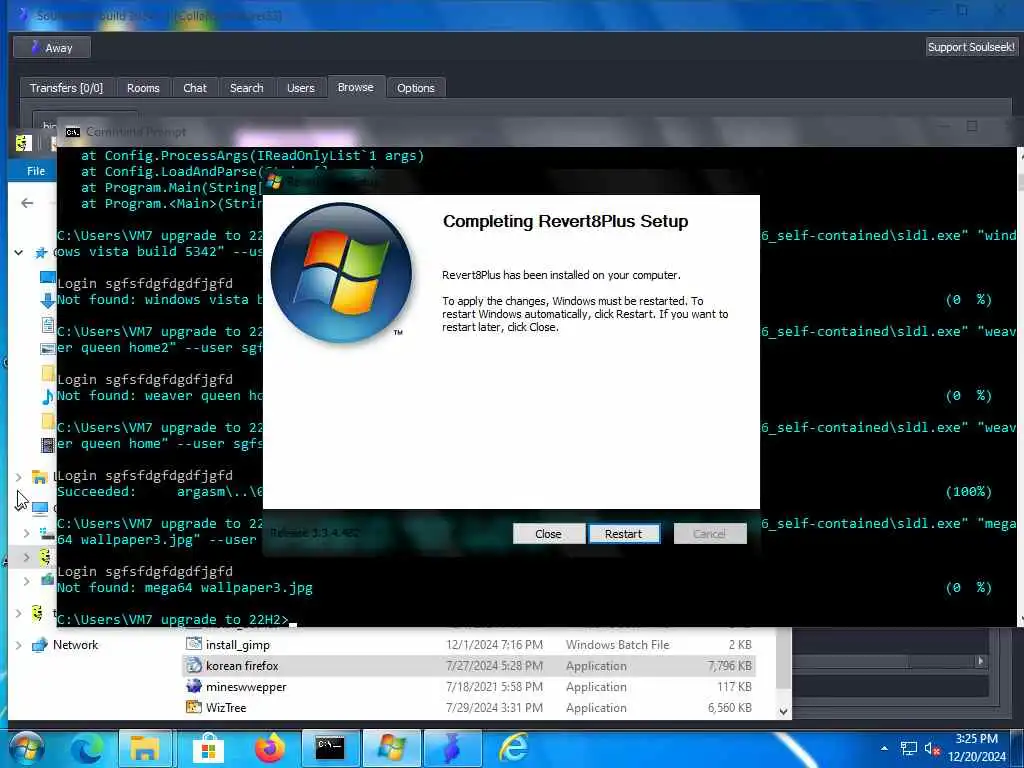This screenshot has height=768, width=1024.
Task: Select the Desktop icon in navigation pane
Action: click(48, 277)
